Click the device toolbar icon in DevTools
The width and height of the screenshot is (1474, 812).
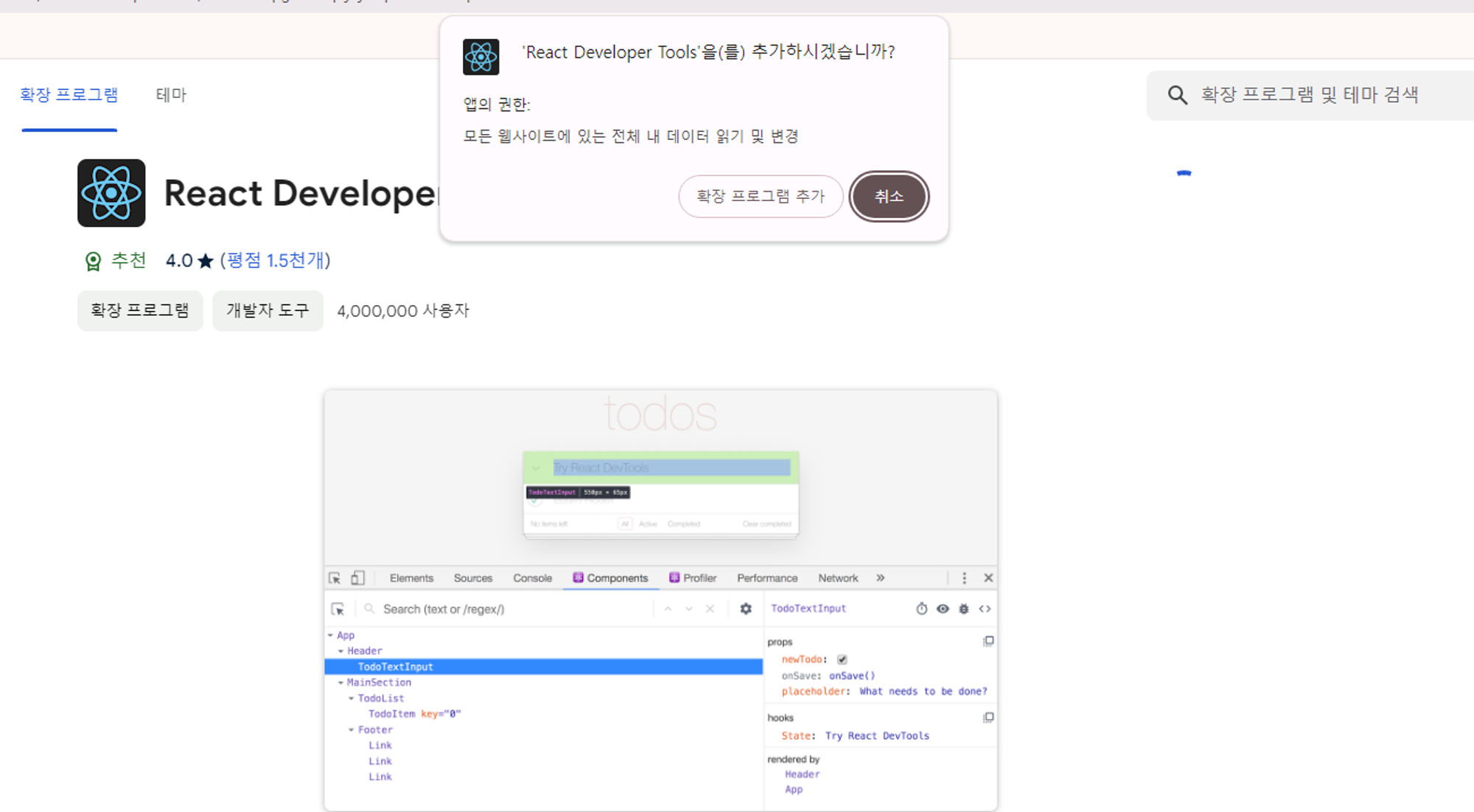(357, 578)
